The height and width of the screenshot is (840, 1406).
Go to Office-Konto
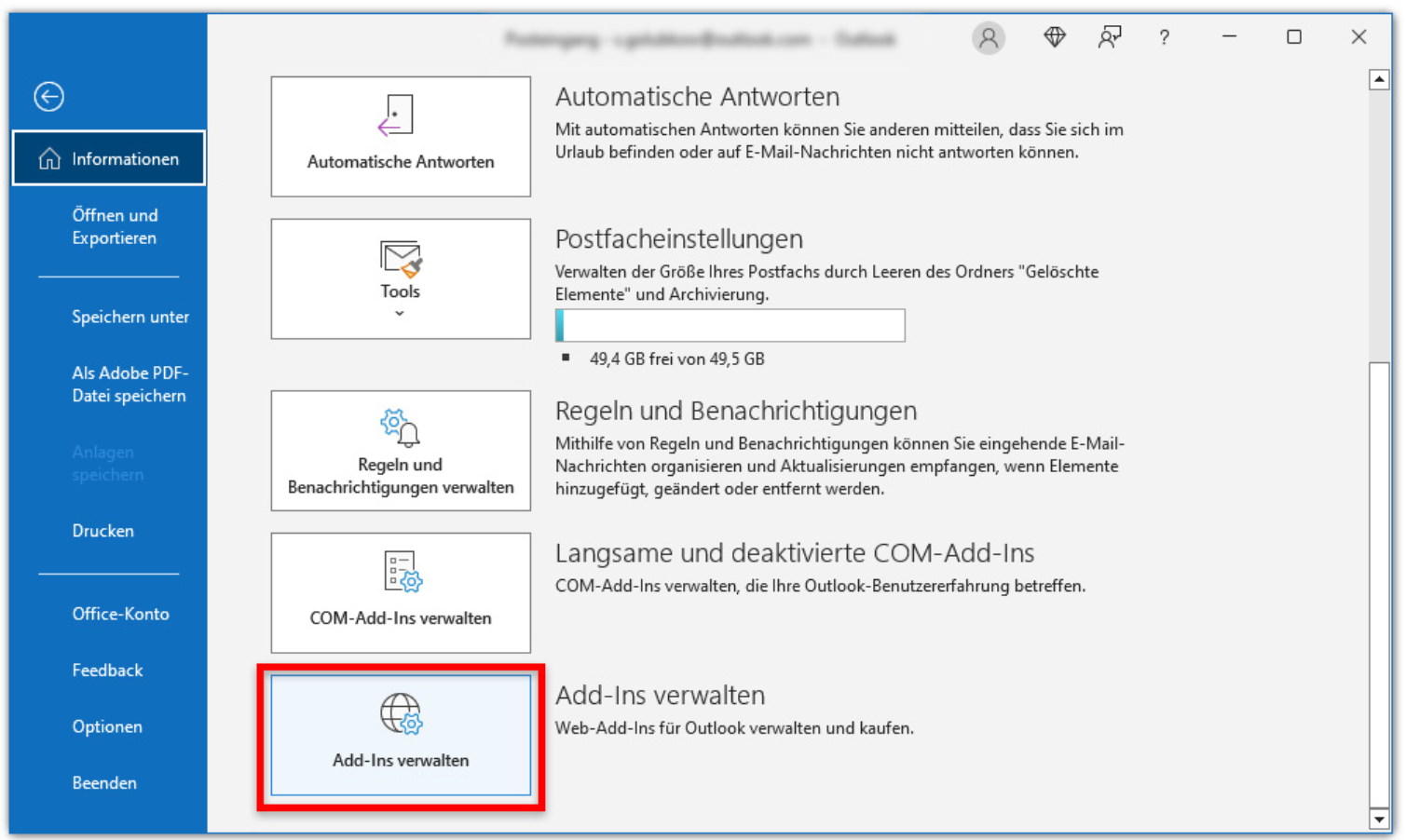coord(120,614)
